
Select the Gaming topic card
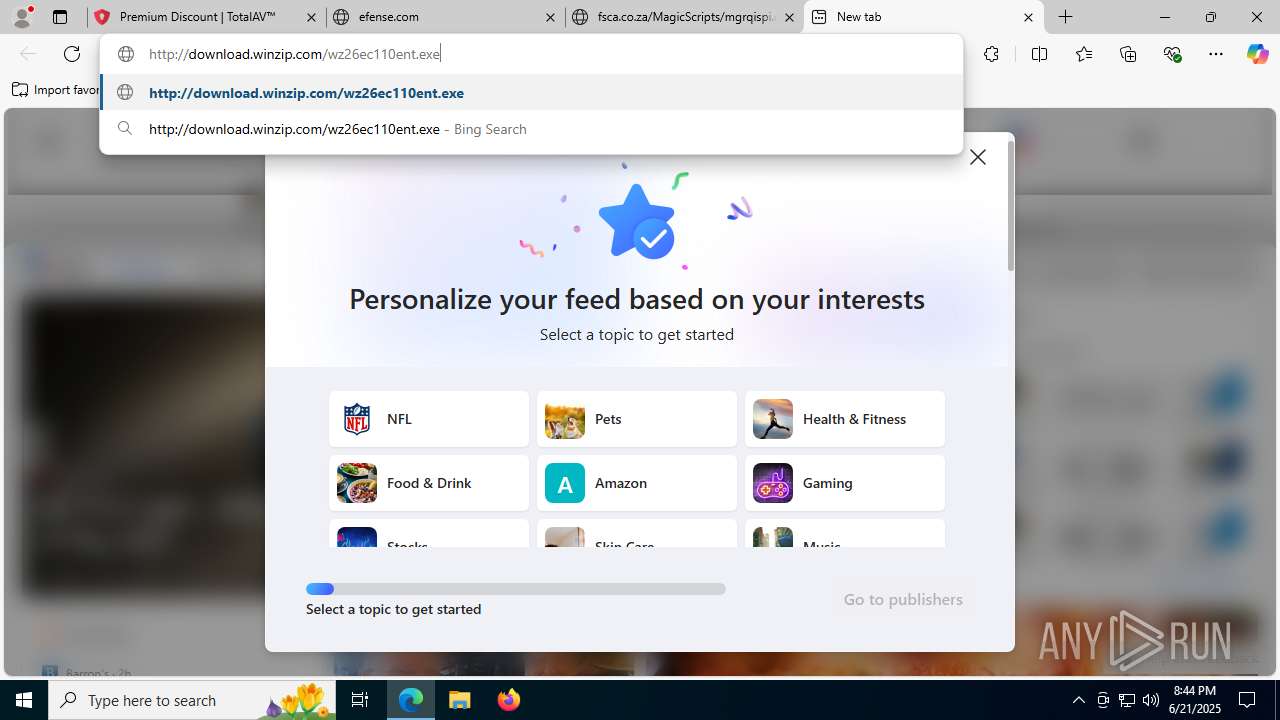tap(845, 483)
